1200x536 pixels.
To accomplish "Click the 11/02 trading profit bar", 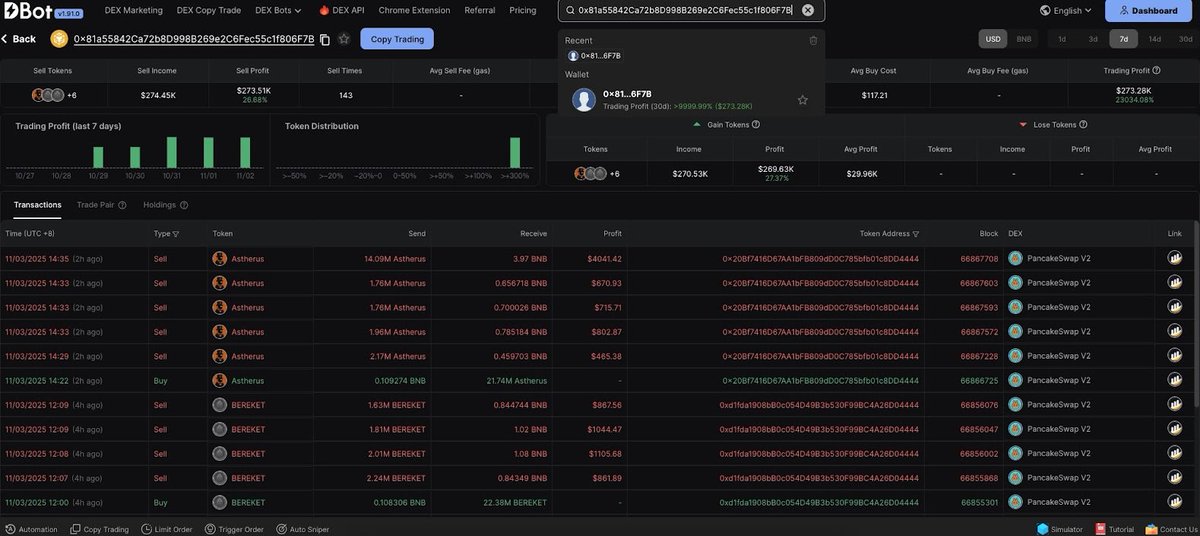I will tap(245, 152).
